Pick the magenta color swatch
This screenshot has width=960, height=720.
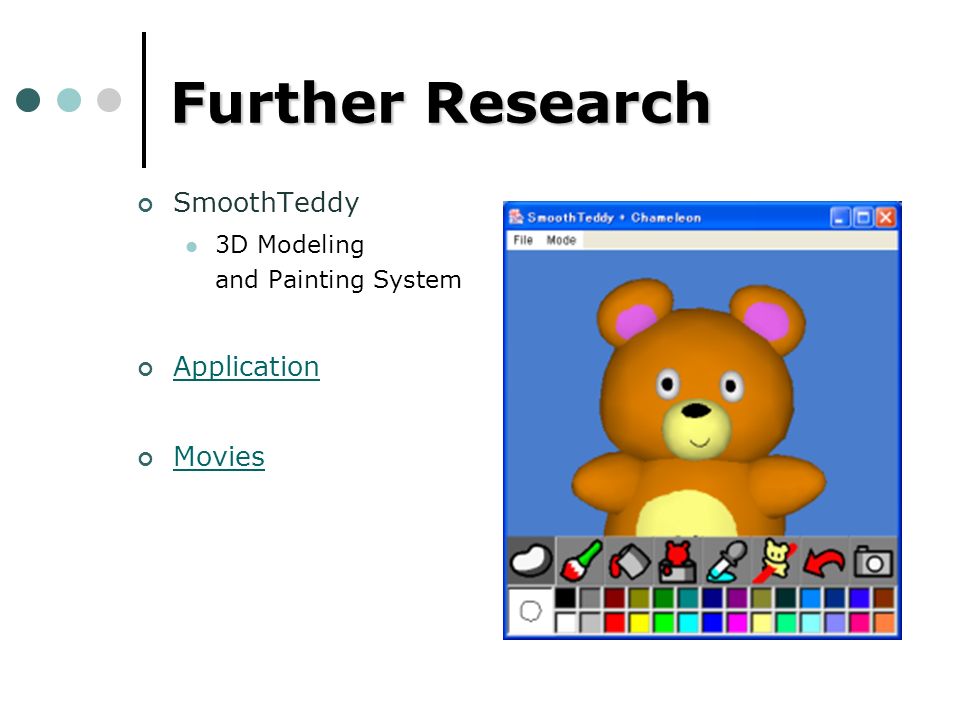click(x=737, y=623)
